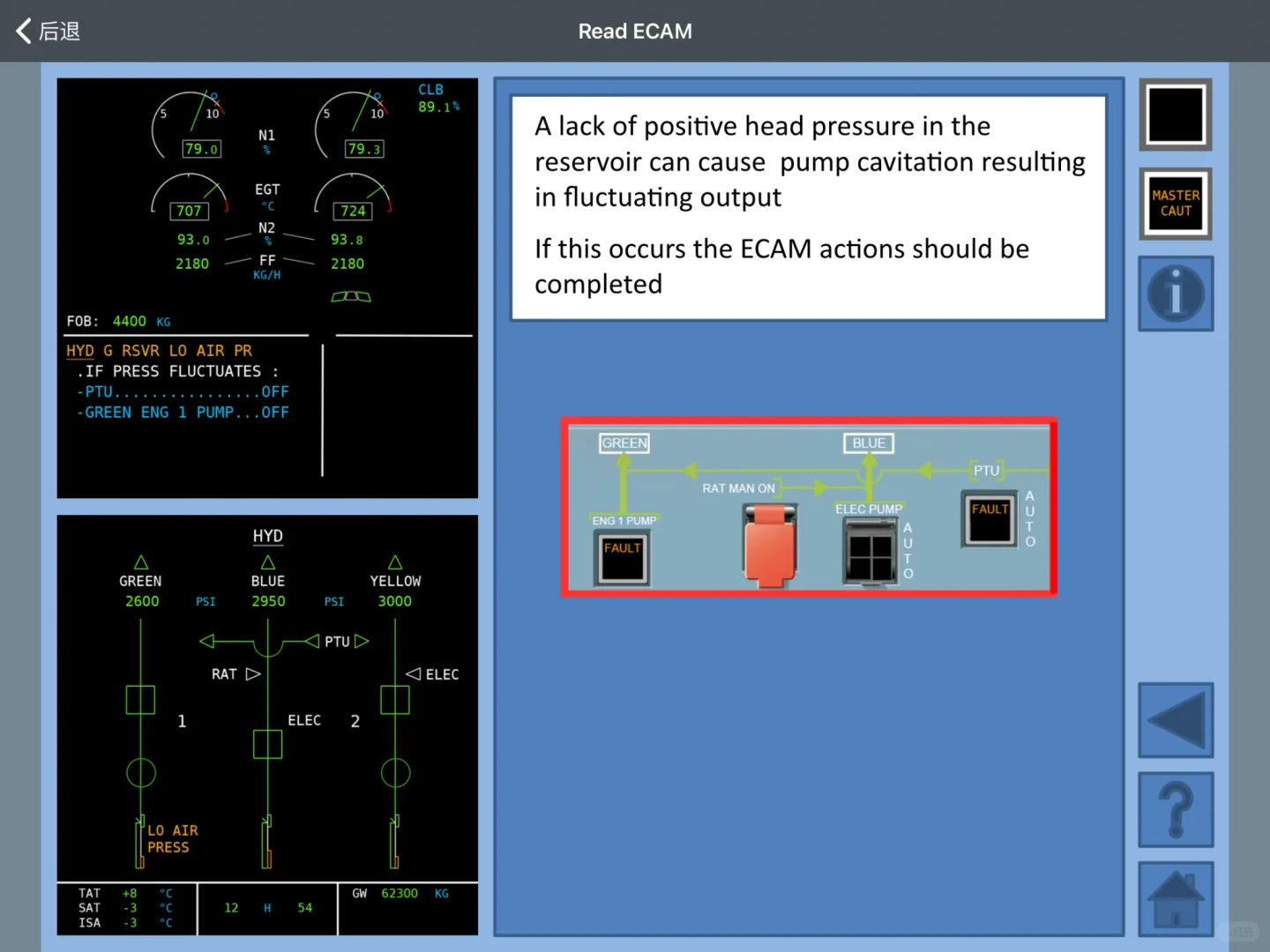1270x952 pixels.
Task: Click the BLUE system label on hydraulic panel
Action: pos(869,443)
